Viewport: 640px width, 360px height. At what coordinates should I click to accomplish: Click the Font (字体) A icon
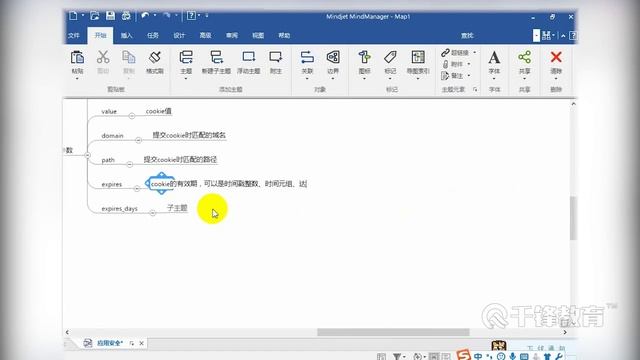tap(494, 58)
